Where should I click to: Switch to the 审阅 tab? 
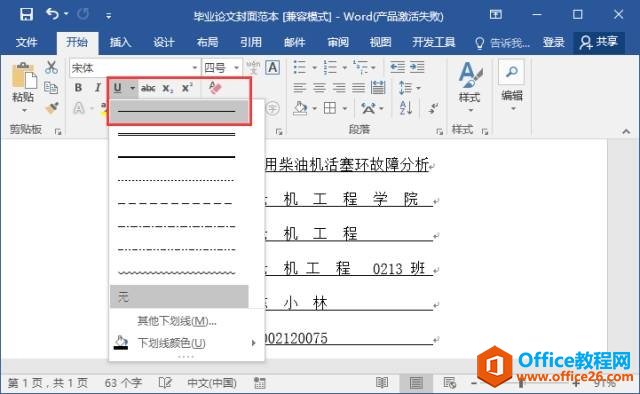pyautogui.click(x=338, y=42)
